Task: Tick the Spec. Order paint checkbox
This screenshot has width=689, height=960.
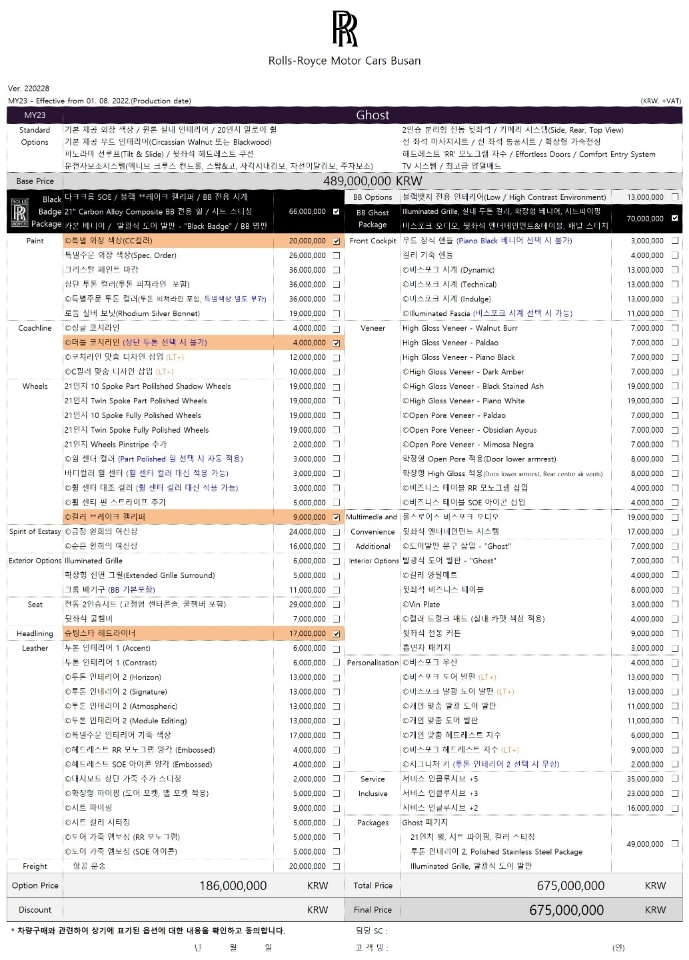Action: (336, 255)
